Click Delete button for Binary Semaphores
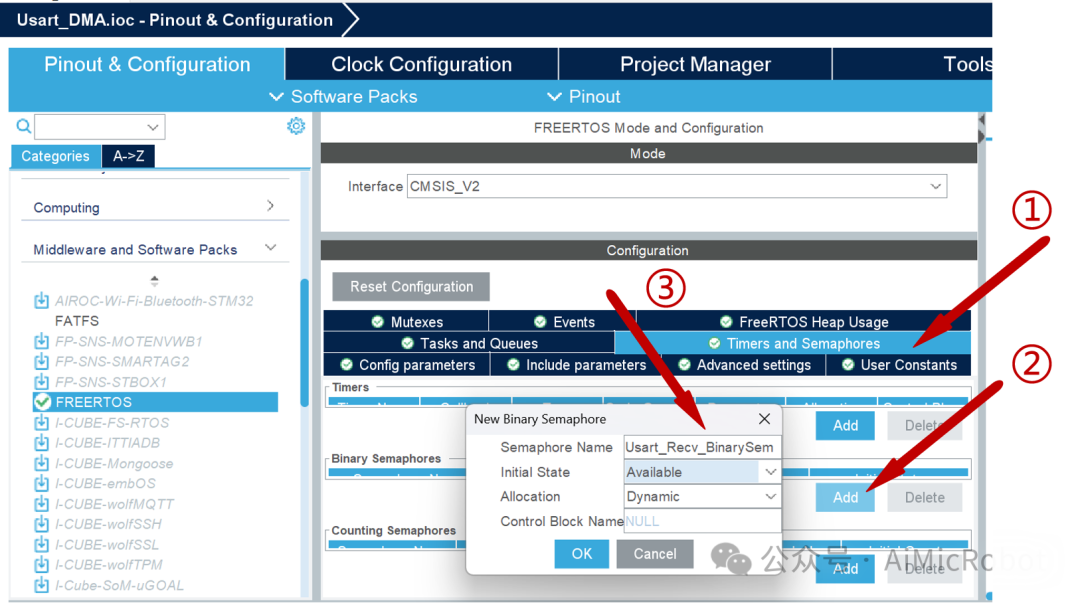This screenshot has width=1080, height=603. point(924,498)
